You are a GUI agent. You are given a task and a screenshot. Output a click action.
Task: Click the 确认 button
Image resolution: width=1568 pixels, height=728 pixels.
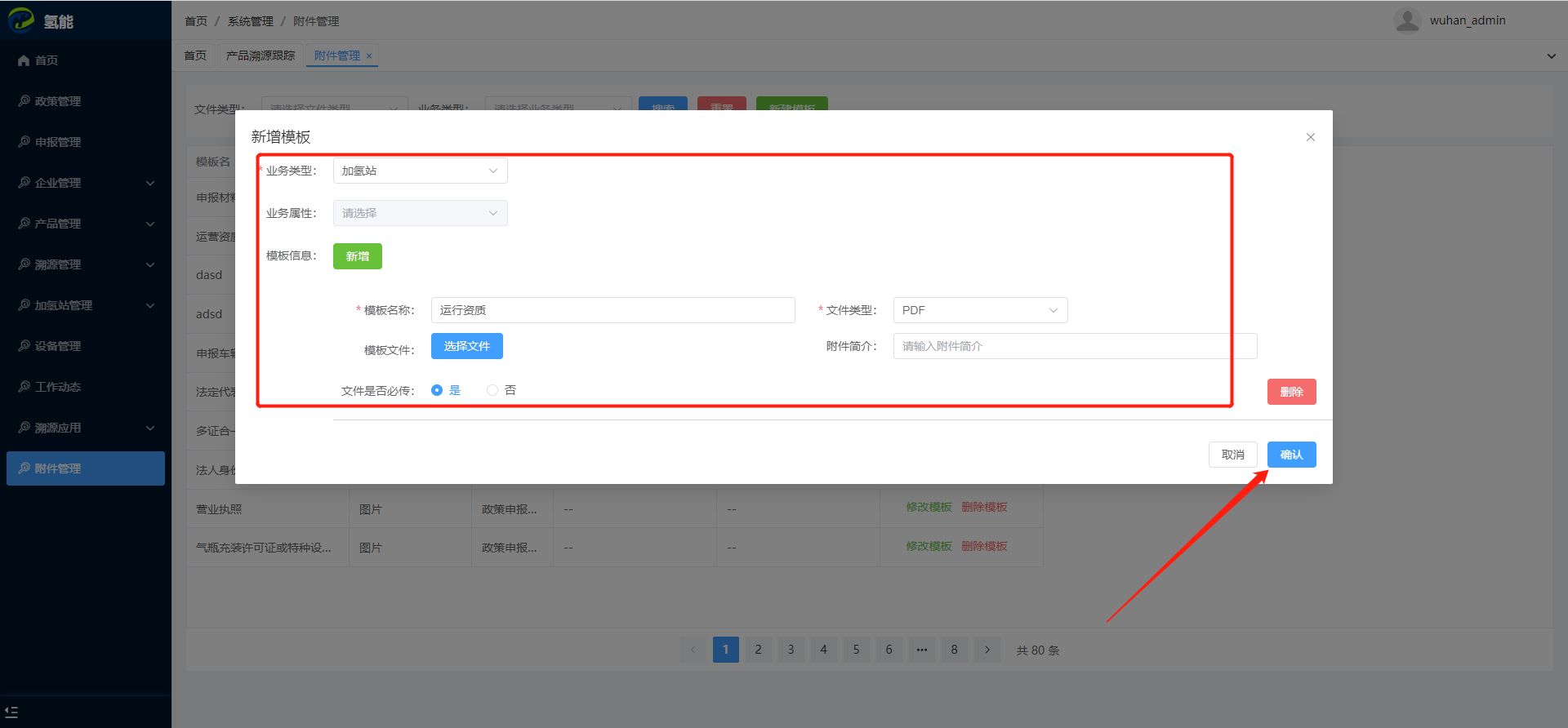pos(1292,455)
